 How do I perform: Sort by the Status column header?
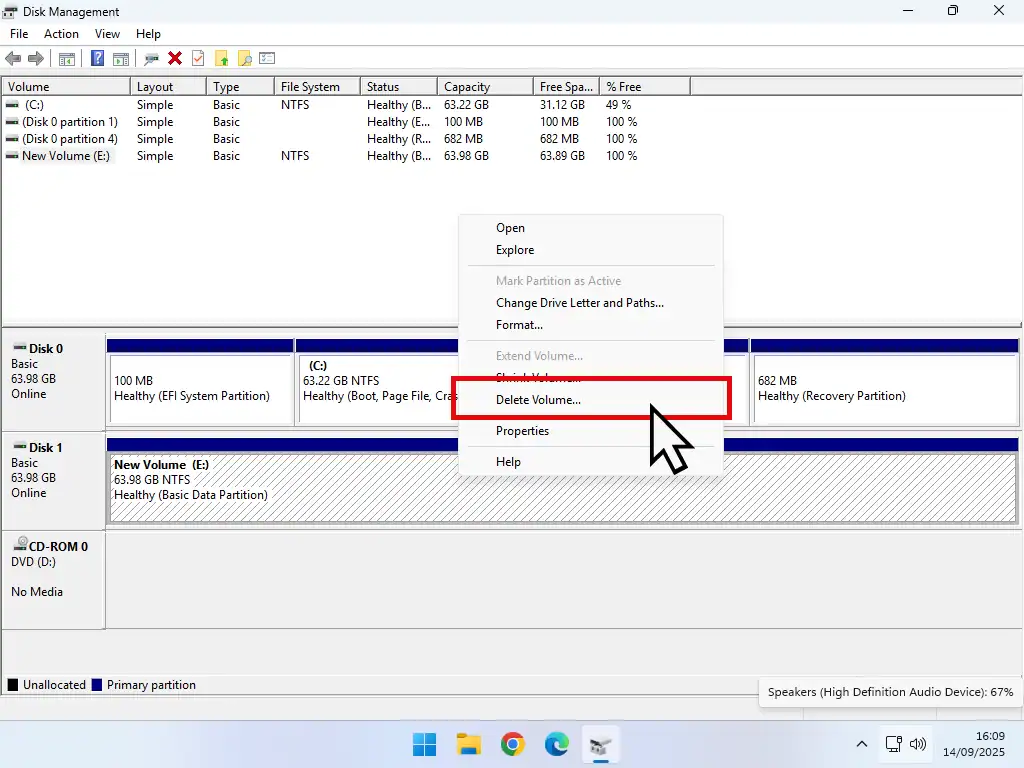[399, 87]
